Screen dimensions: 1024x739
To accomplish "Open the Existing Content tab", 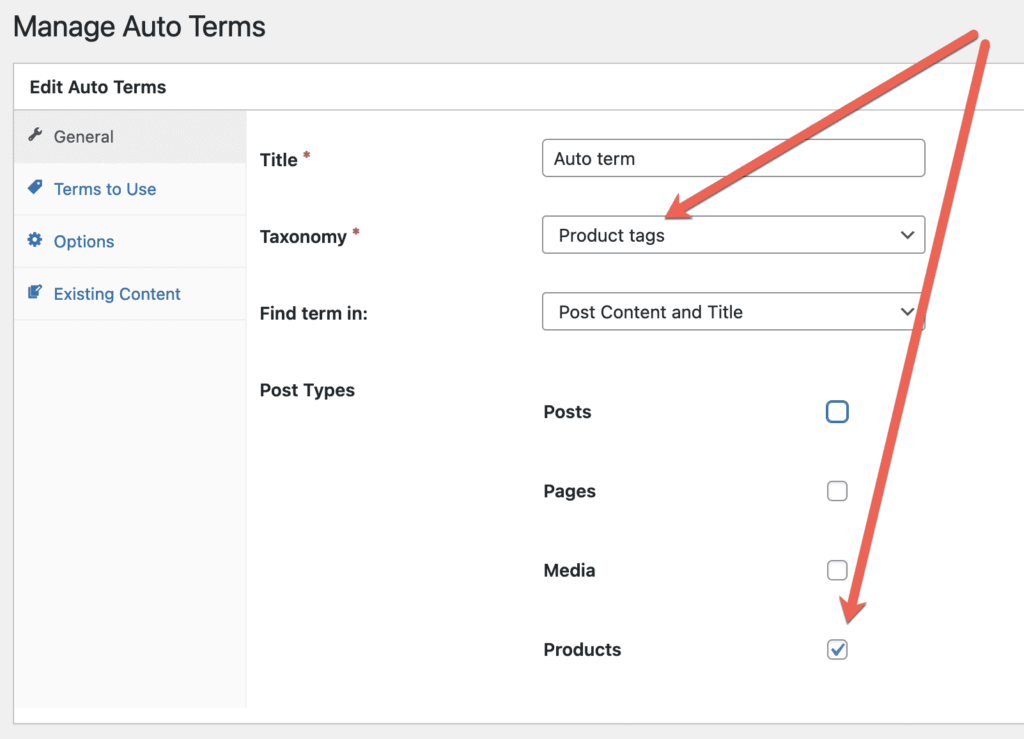I will [x=130, y=294].
